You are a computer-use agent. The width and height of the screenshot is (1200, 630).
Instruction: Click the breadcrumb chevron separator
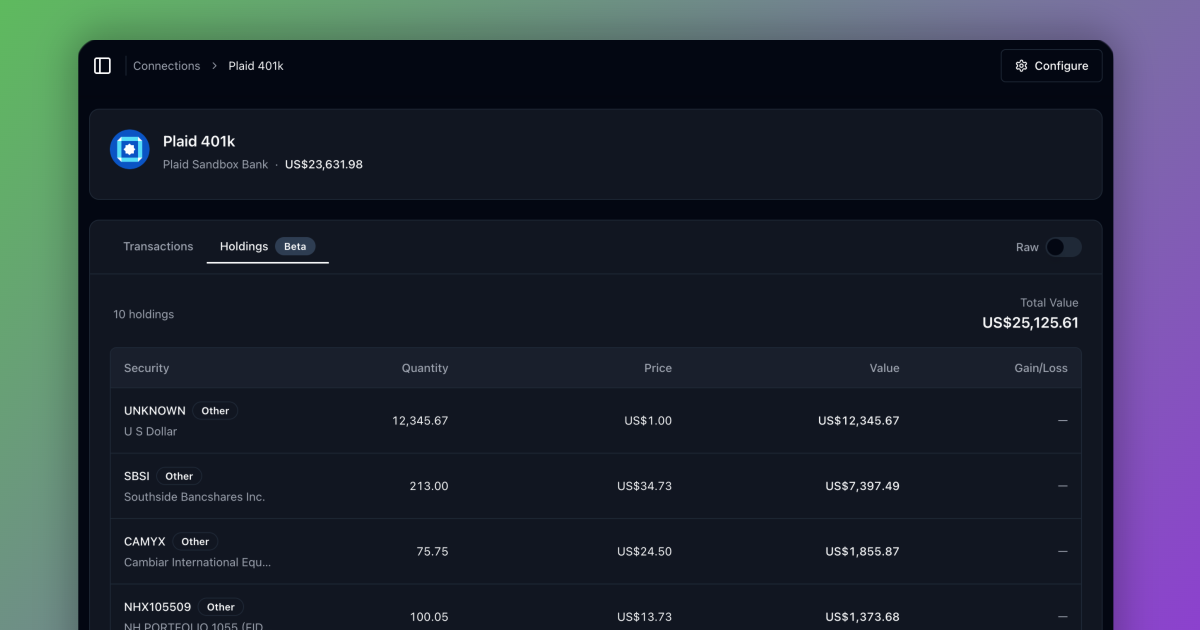[x=214, y=66]
